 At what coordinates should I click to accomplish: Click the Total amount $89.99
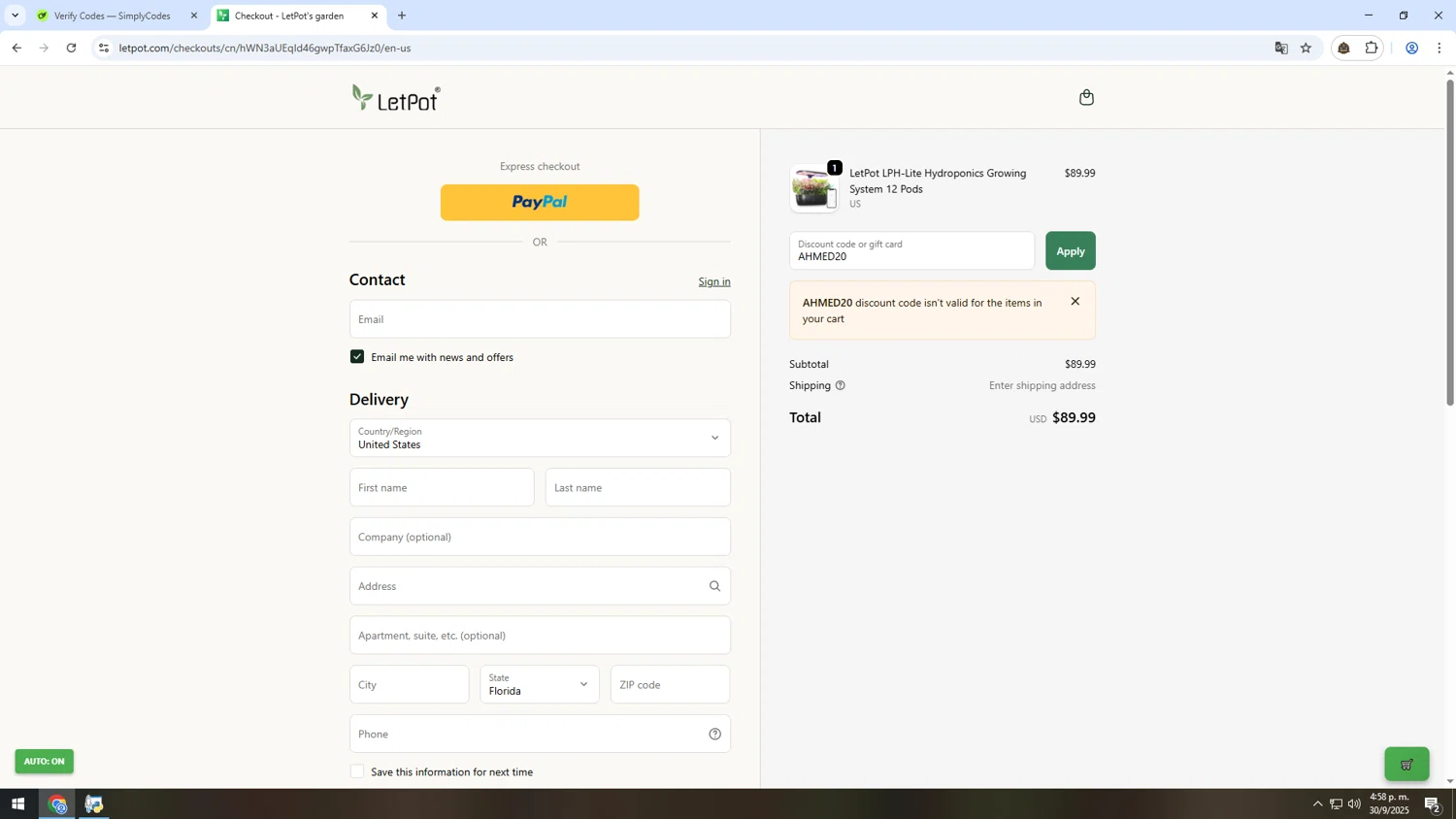pyautogui.click(x=1074, y=417)
